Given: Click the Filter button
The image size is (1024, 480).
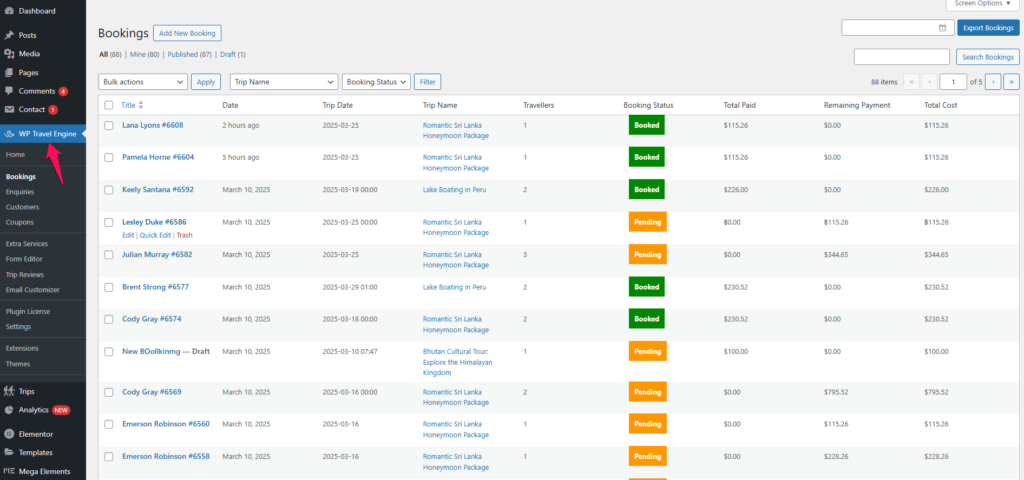Looking at the screenshot, I should coord(428,82).
